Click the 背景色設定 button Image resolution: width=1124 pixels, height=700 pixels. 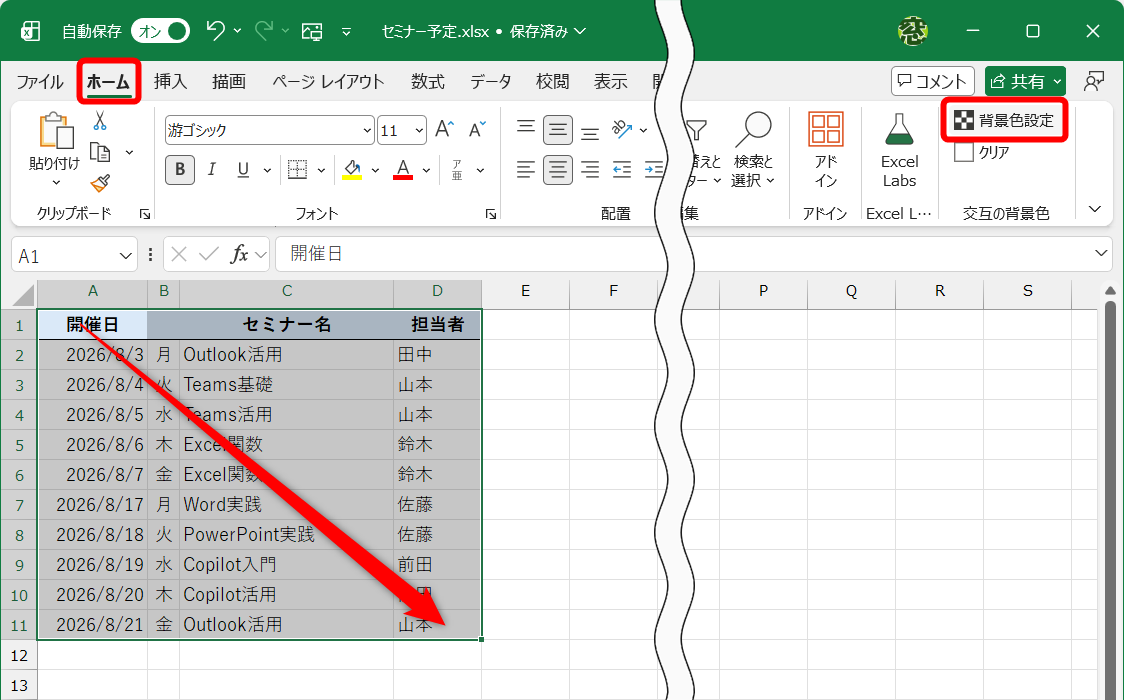coord(1004,120)
